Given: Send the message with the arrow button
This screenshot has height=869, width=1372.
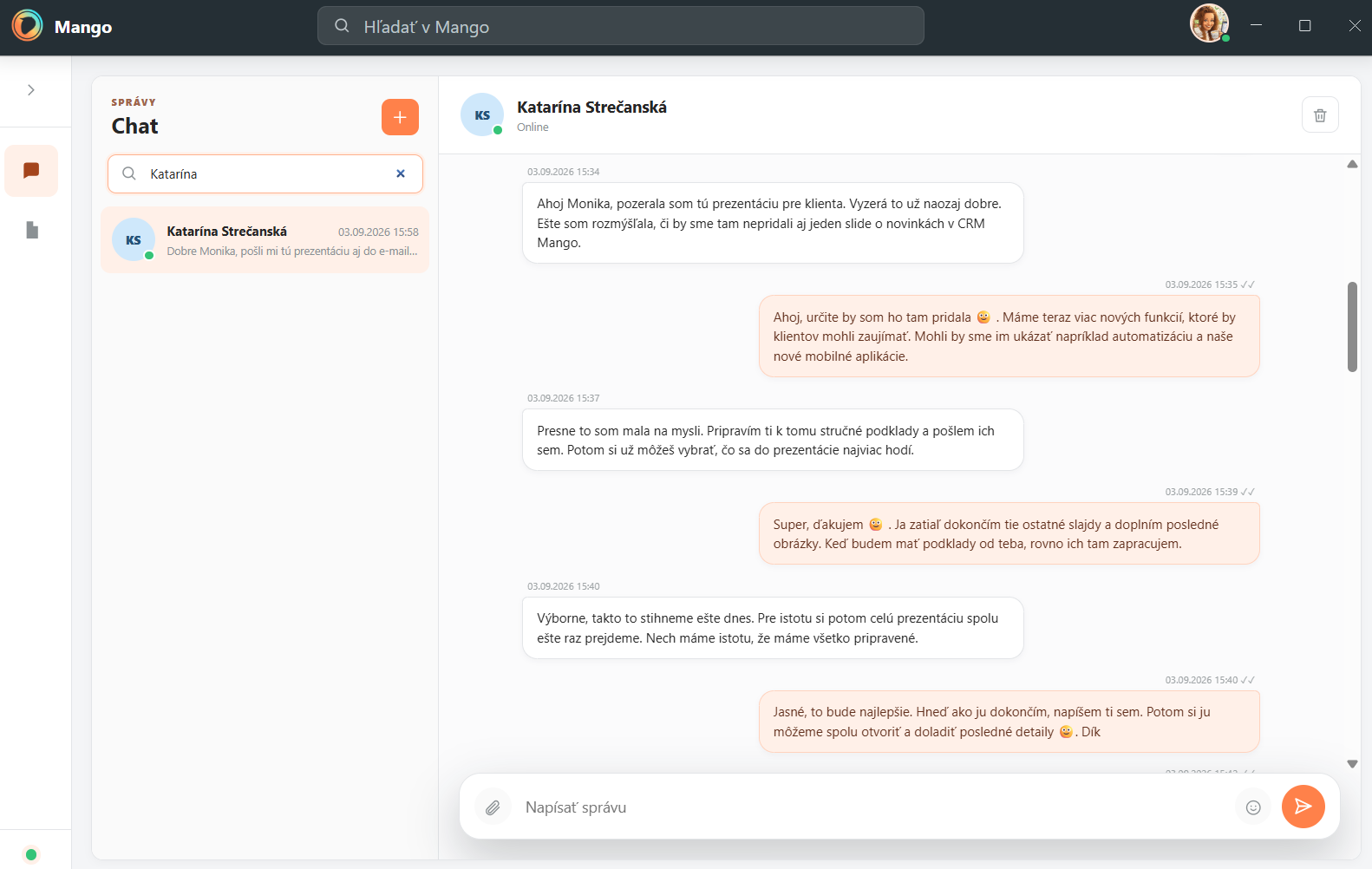Looking at the screenshot, I should point(1303,807).
